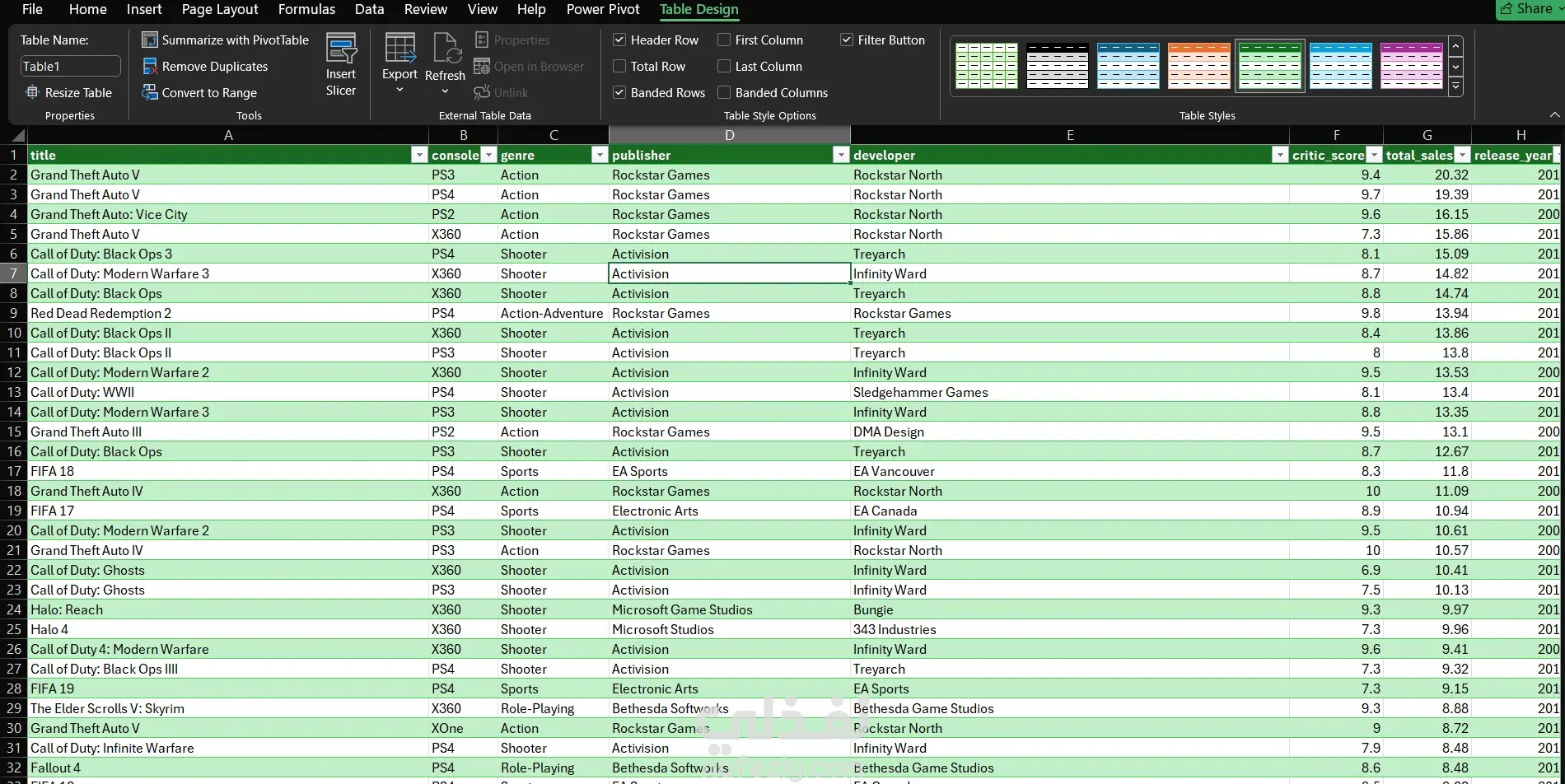Apply the blue header table style
Viewport: 1565px width, 784px height.
(x=1128, y=66)
